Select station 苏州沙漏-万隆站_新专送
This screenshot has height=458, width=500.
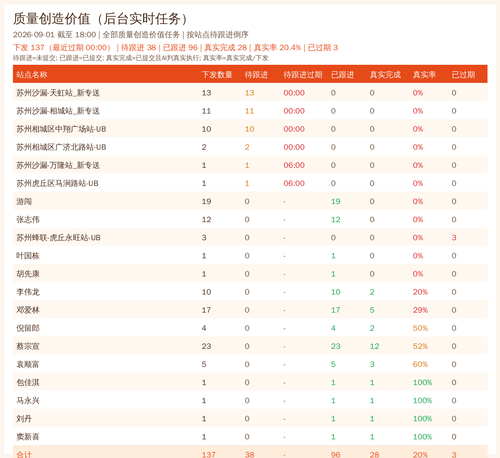[58, 165]
